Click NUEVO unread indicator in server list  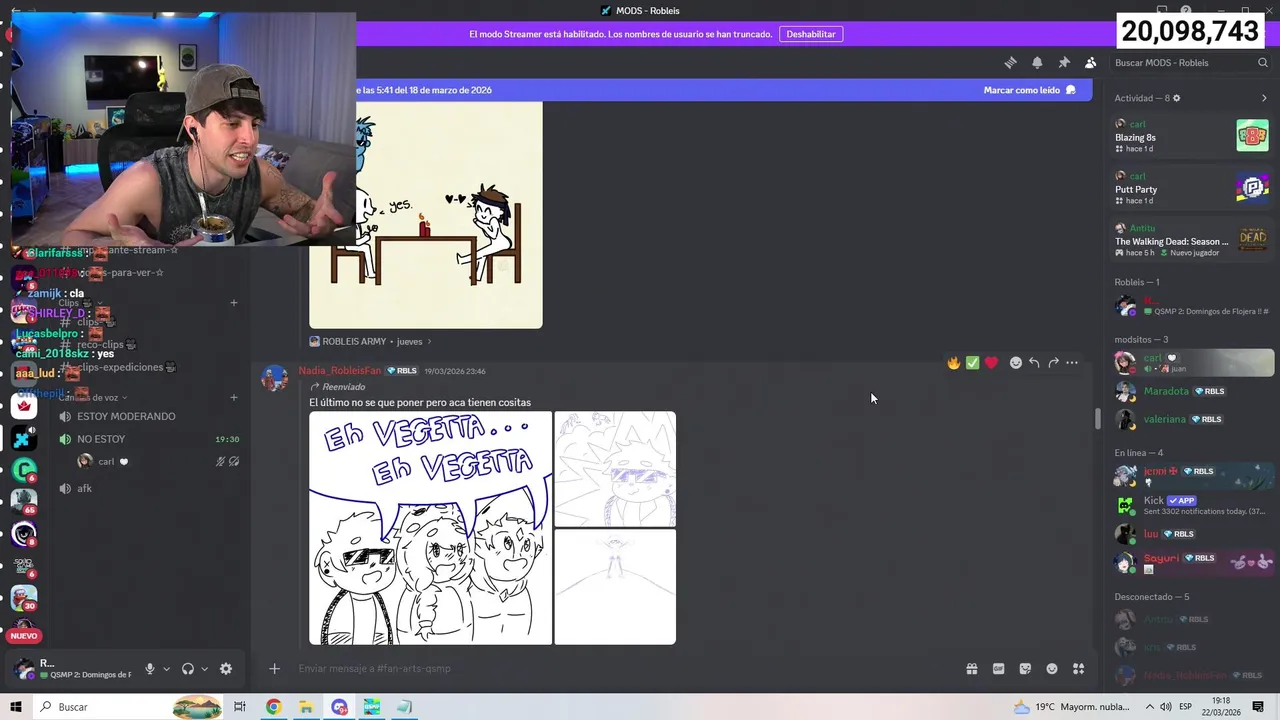(x=23, y=636)
